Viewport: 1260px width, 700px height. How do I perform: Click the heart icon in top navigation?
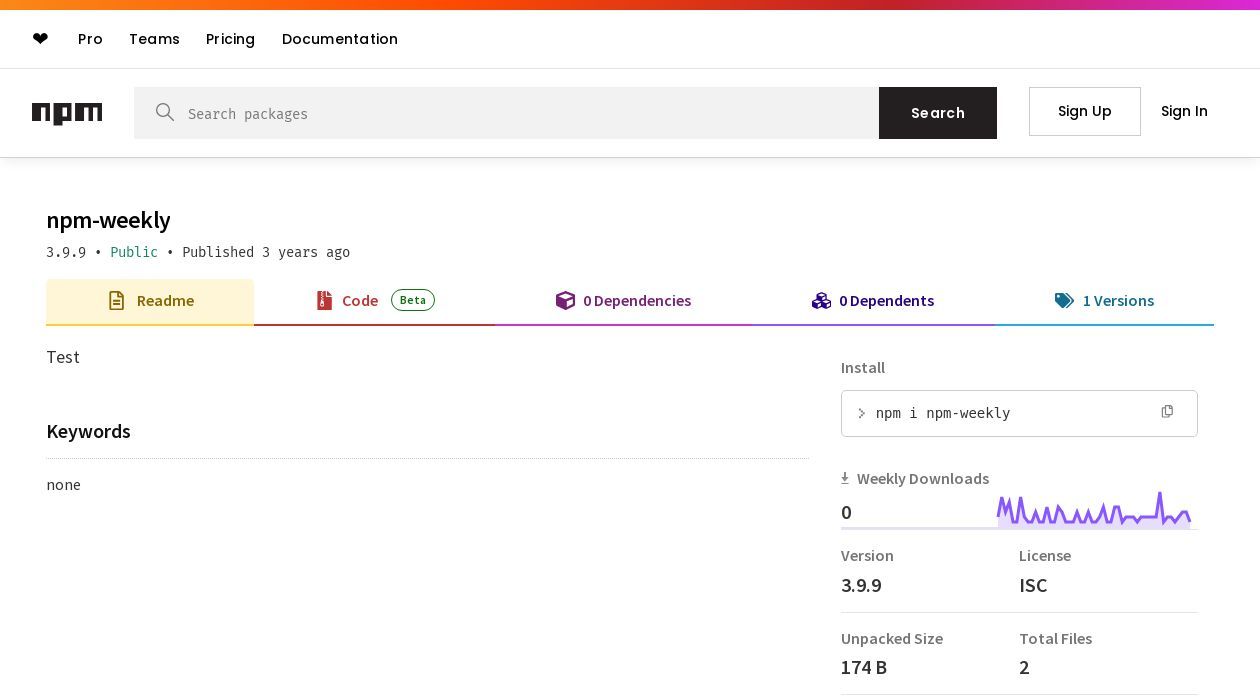(40, 39)
